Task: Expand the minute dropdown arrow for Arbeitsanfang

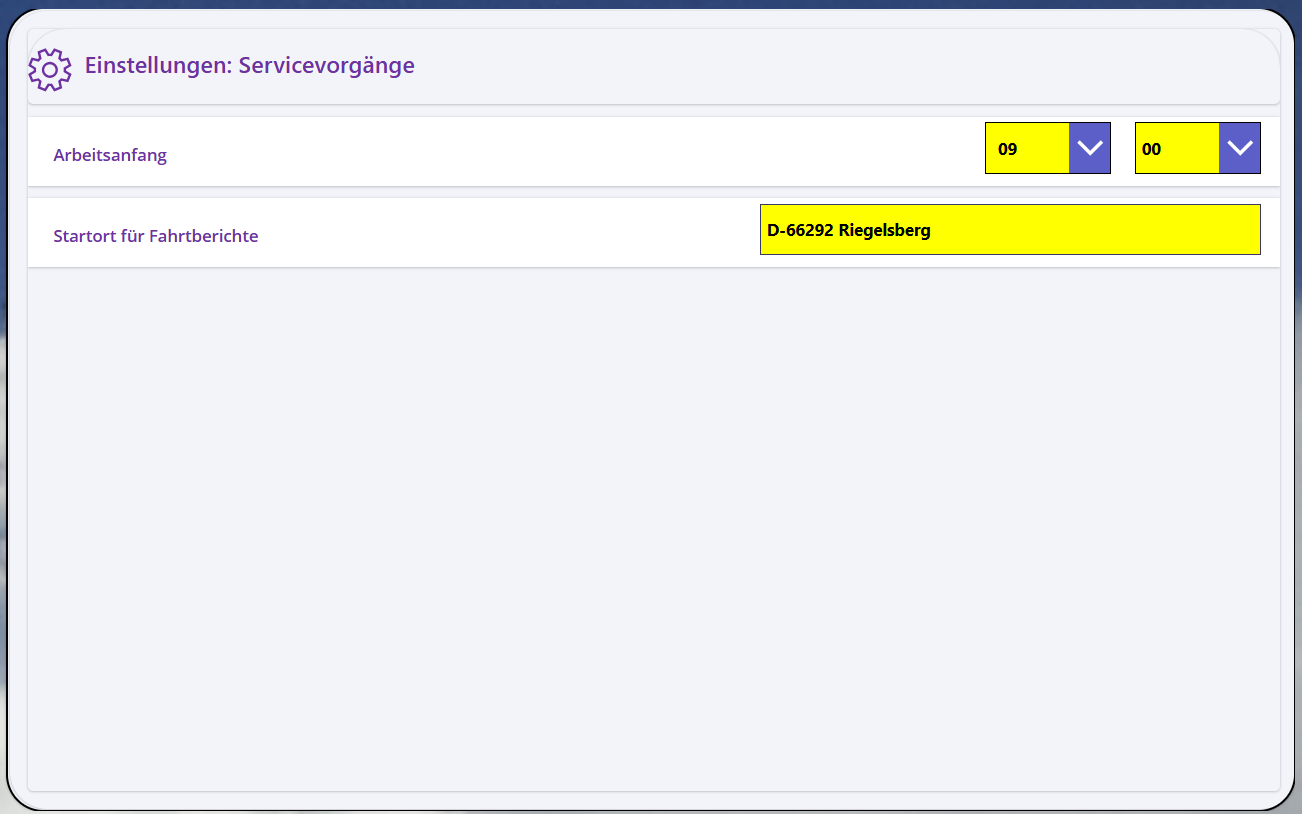Action: pyautogui.click(x=1239, y=148)
